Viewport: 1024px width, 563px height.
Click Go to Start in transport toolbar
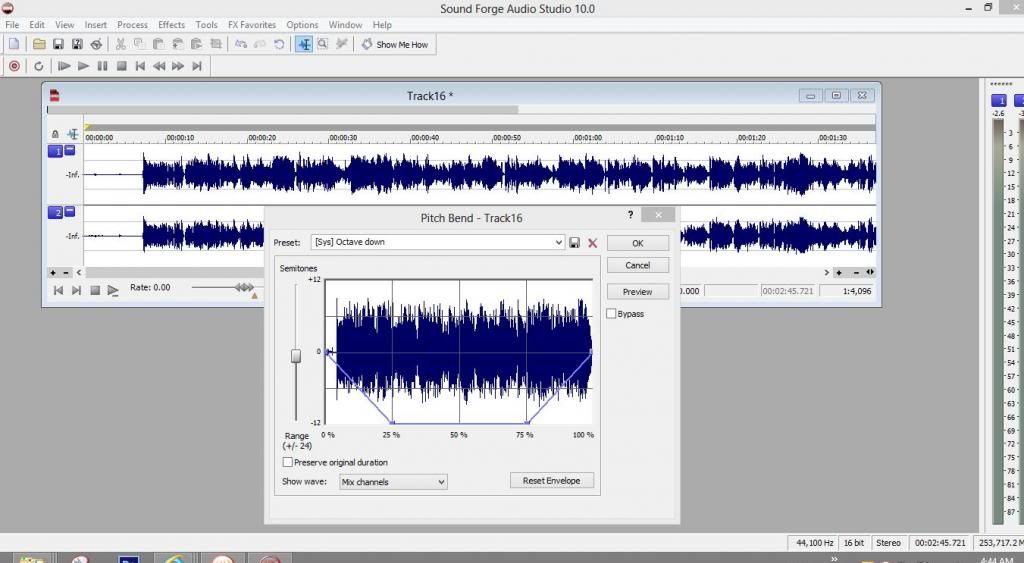[x=140, y=66]
